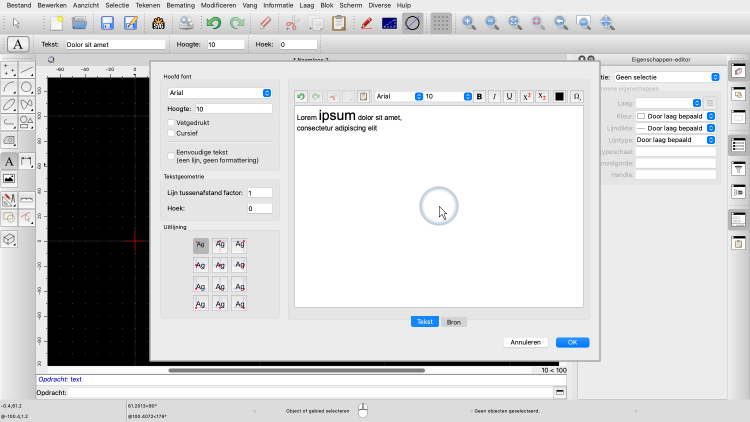Click the Lijn tussenafstand factor field

pyautogui.click(x=259, y=193)
